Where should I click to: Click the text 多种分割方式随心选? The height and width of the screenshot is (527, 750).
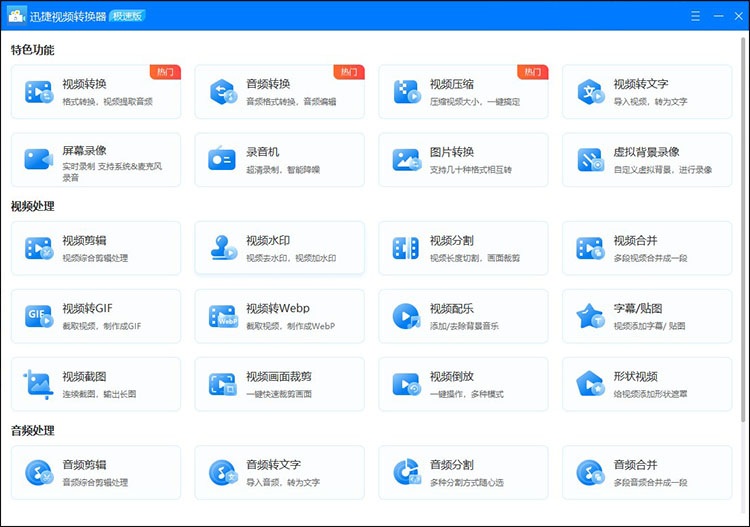coord(467,482)
